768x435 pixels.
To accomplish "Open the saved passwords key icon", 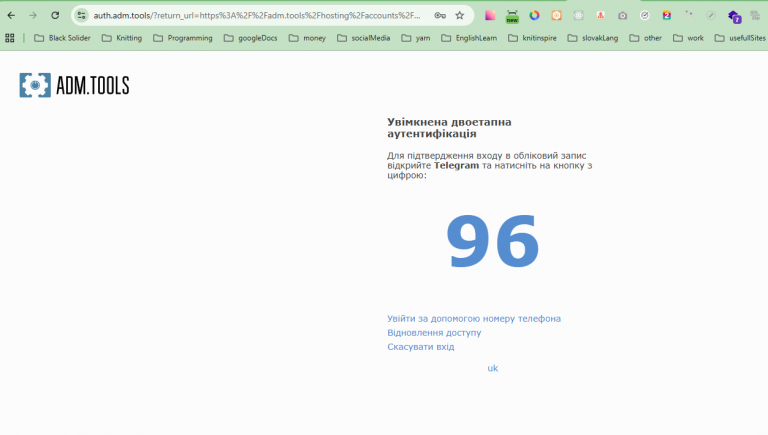I will coord(440,16).
